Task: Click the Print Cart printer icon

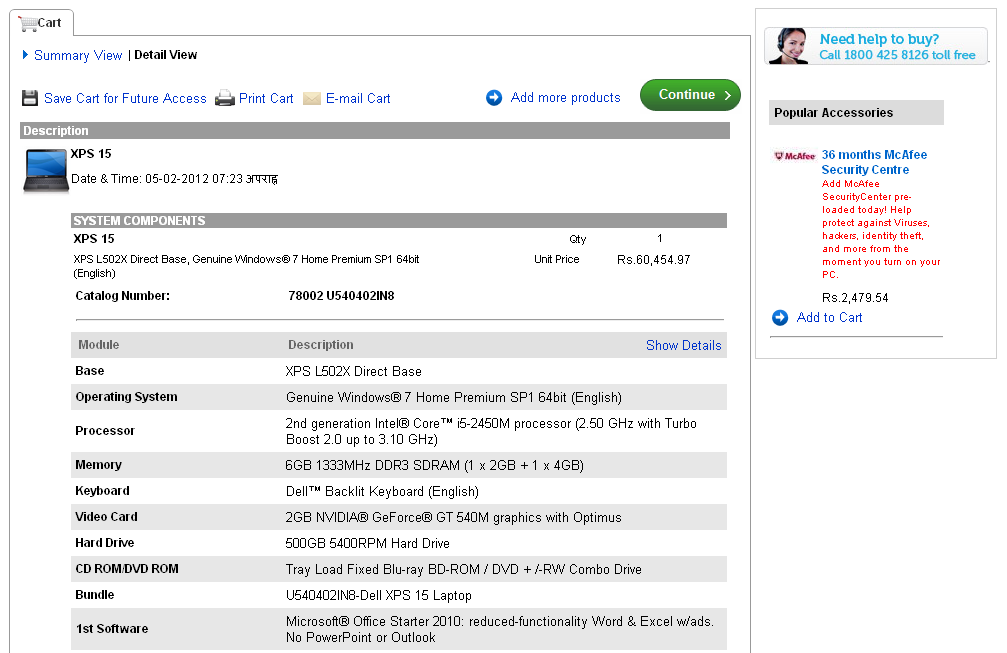Action: pyautogui.click(x=224, y=97)
